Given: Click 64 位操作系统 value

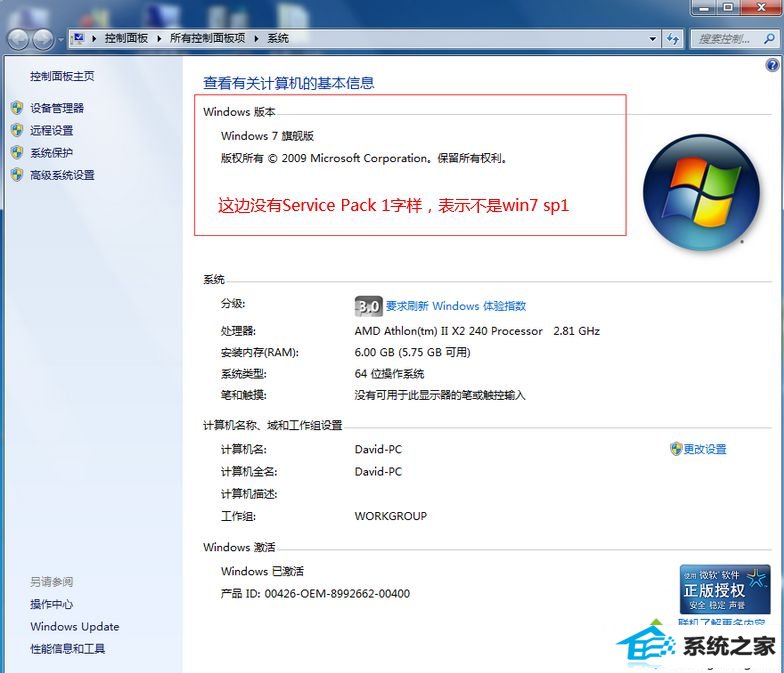Looking at the screenshot, I should (x=389, y=374).
